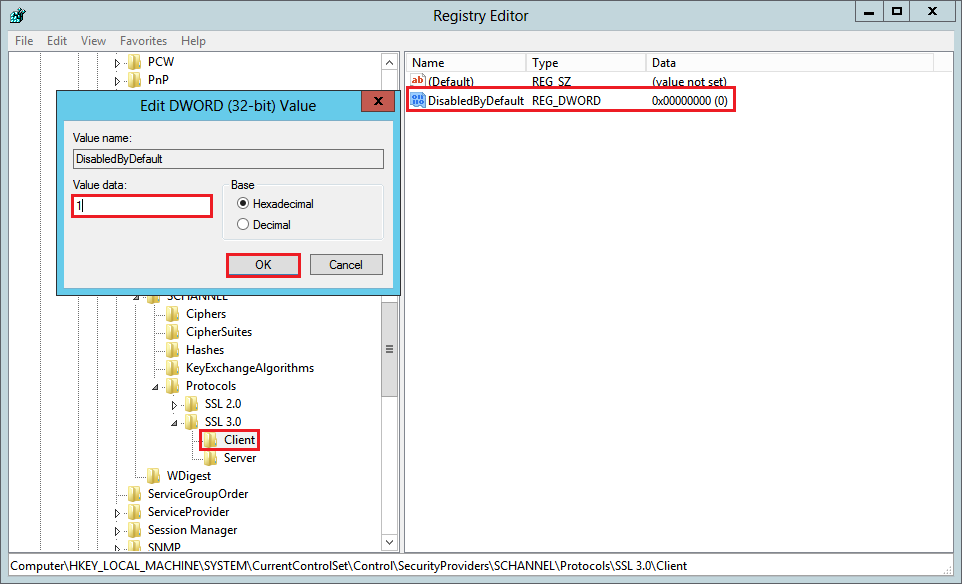Cancel the Edit DWORD dialog

(345, 265)
